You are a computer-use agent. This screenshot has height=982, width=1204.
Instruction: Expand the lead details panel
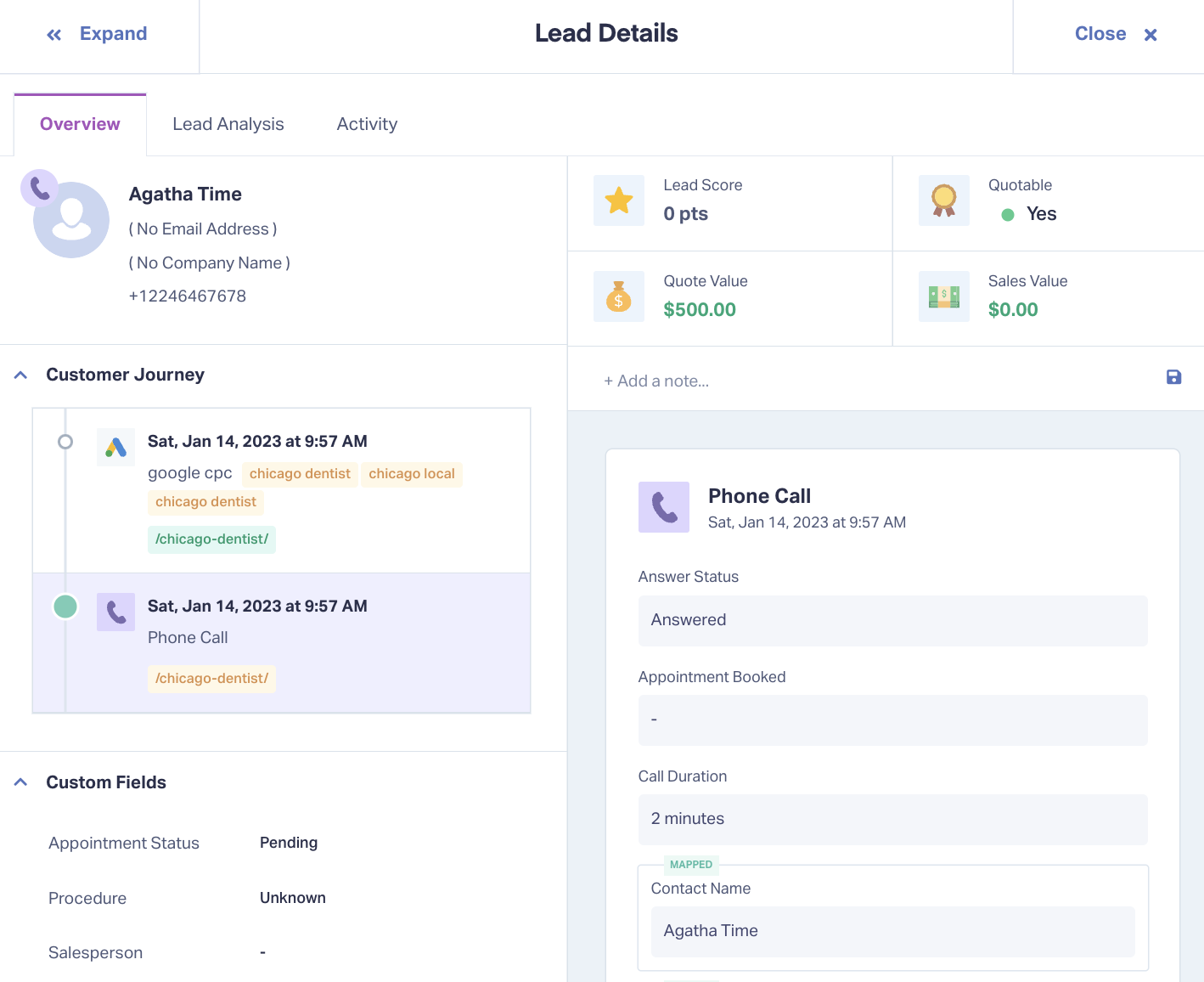pos(97,34)
